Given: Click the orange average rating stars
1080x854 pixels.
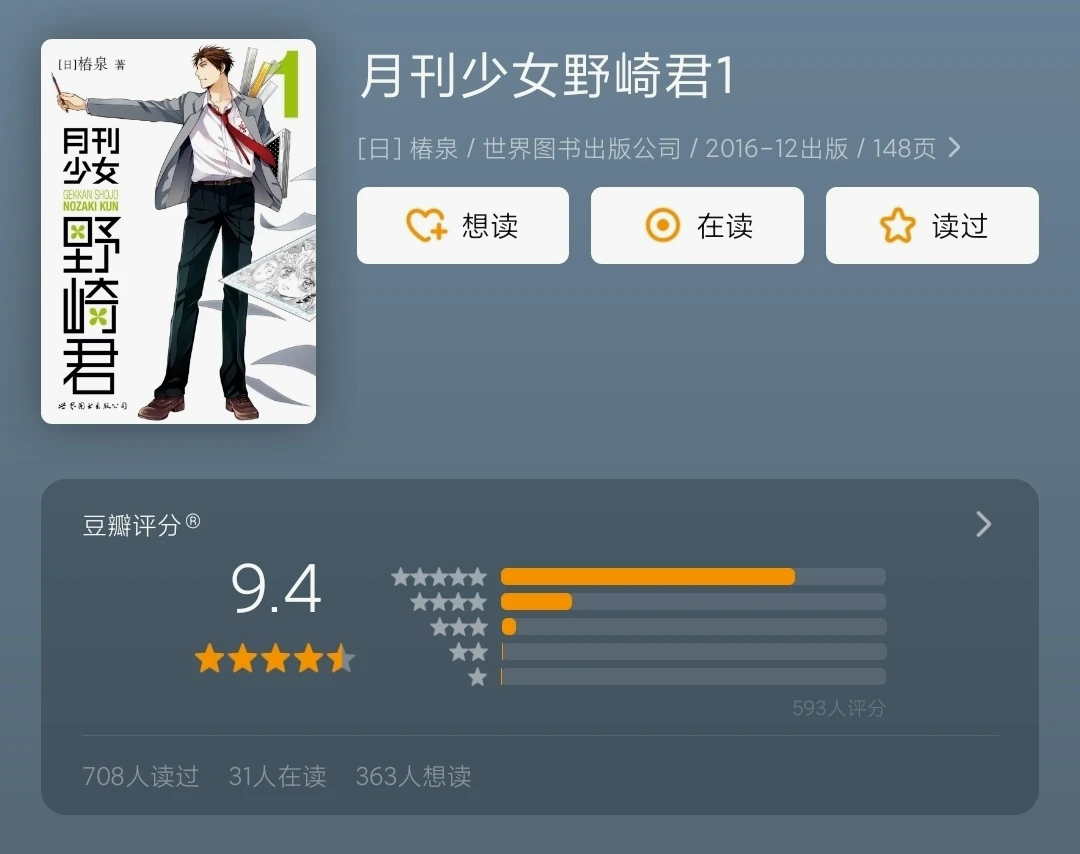Looking at the screenshot, I should coord(275,658).
